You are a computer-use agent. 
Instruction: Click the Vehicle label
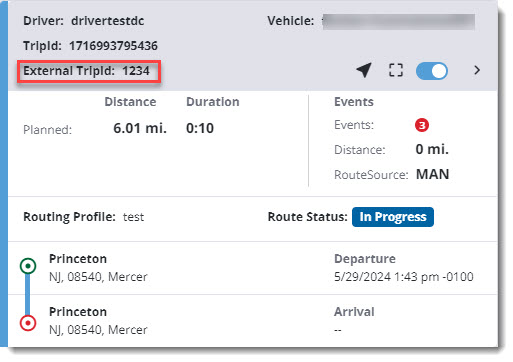pyautogui.click(x=291, y=21)
